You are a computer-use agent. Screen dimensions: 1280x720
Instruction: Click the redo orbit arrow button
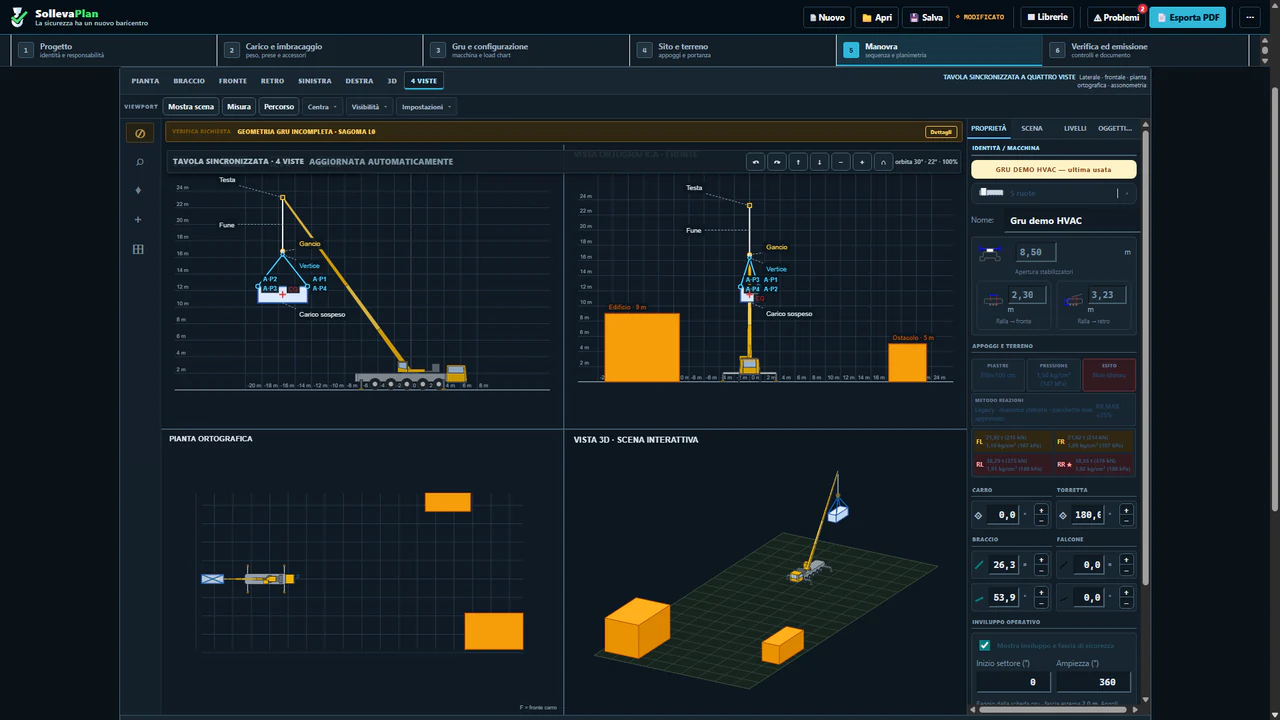coord(777,162)
